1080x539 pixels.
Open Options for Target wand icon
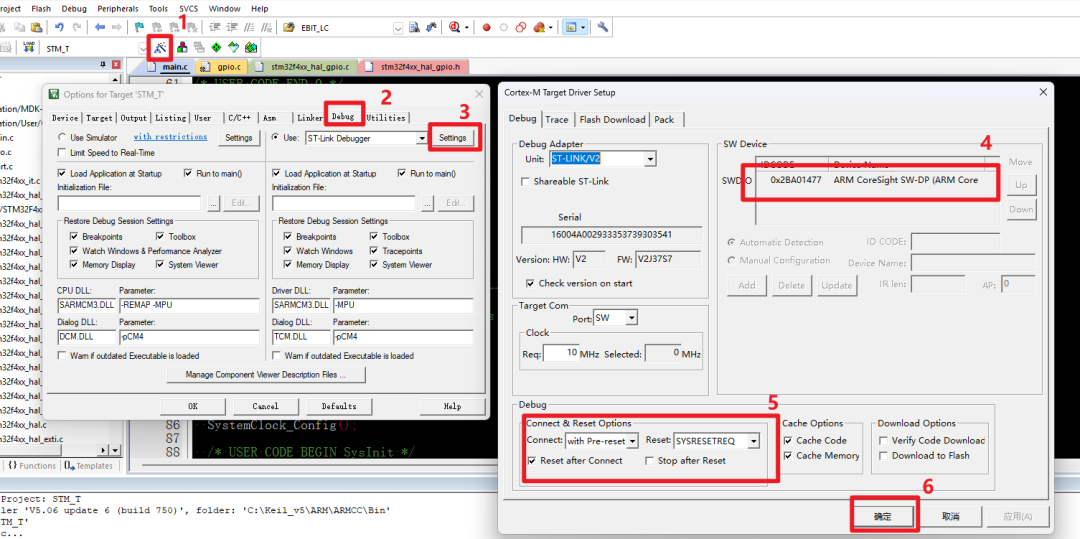pos(161,47)
